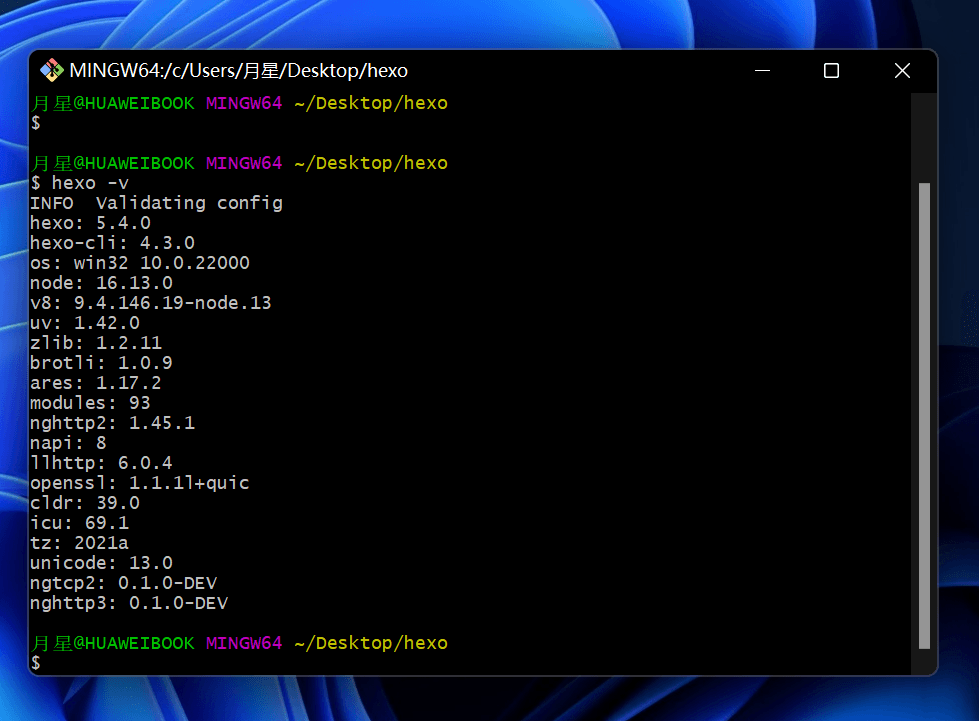Click the topmost '~/Desktop/hexo' path text

coord(371,103)
